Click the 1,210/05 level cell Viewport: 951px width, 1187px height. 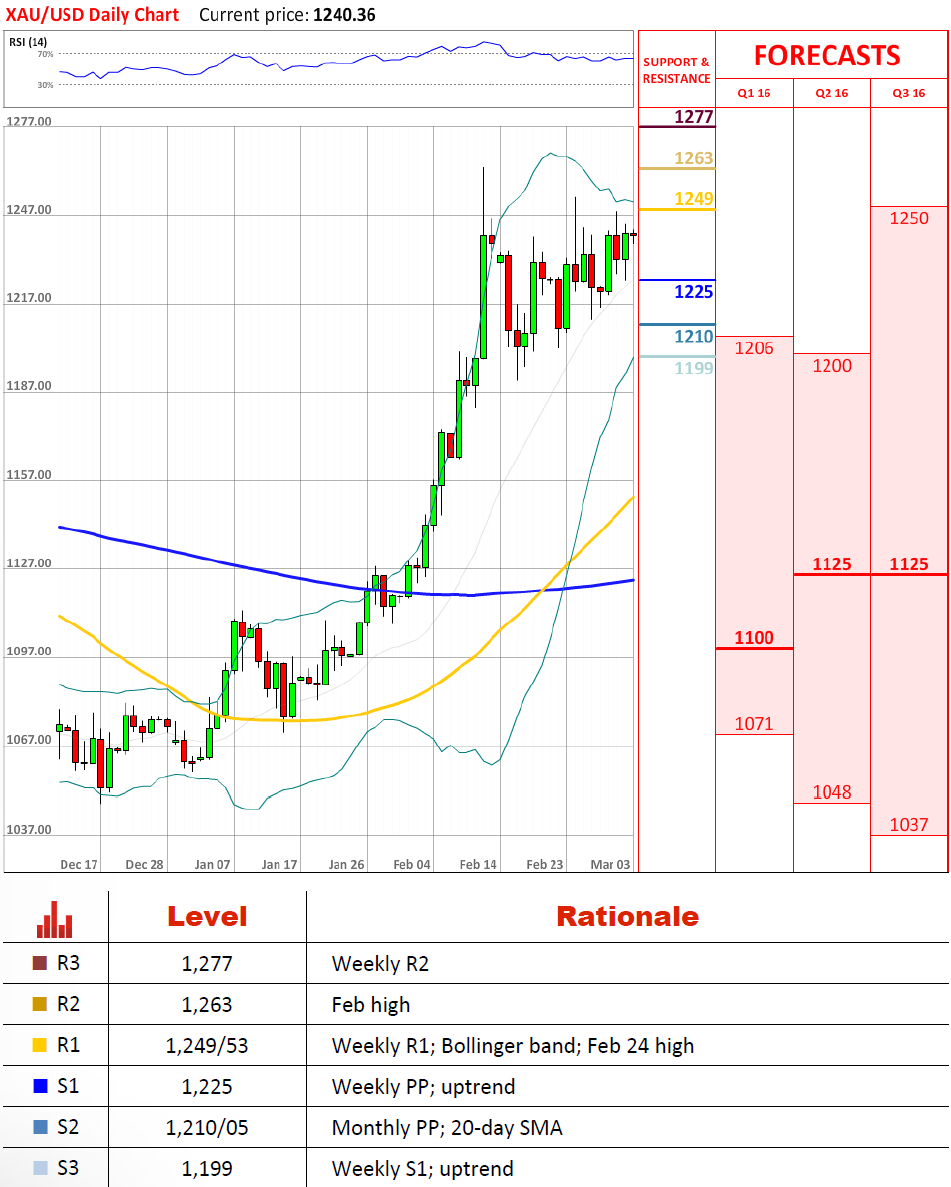click(207, 1127)
